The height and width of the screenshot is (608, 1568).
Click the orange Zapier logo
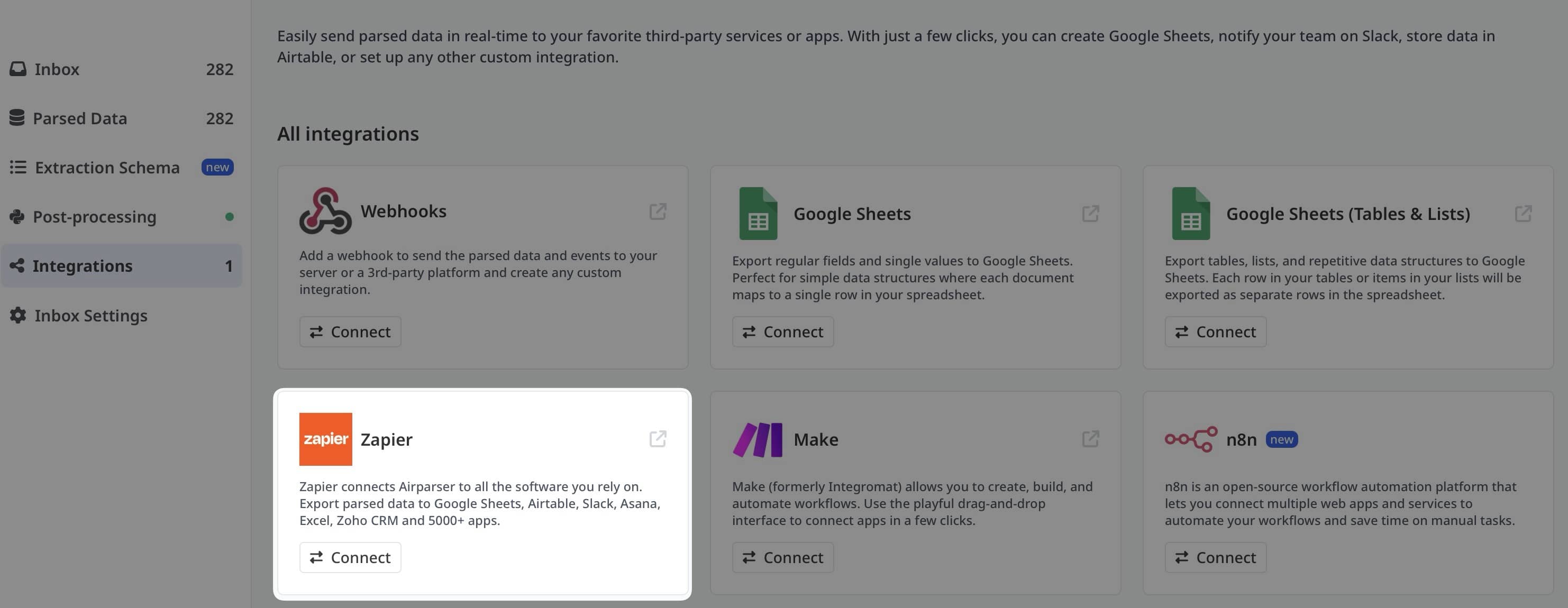tap(326, 439)
